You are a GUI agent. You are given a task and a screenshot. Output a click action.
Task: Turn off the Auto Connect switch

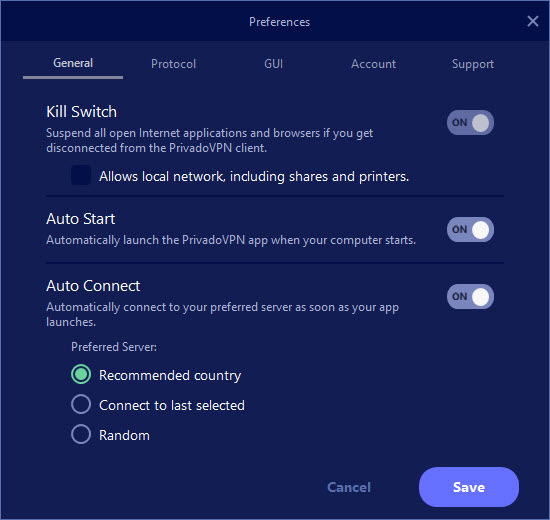tap(470, 296)
